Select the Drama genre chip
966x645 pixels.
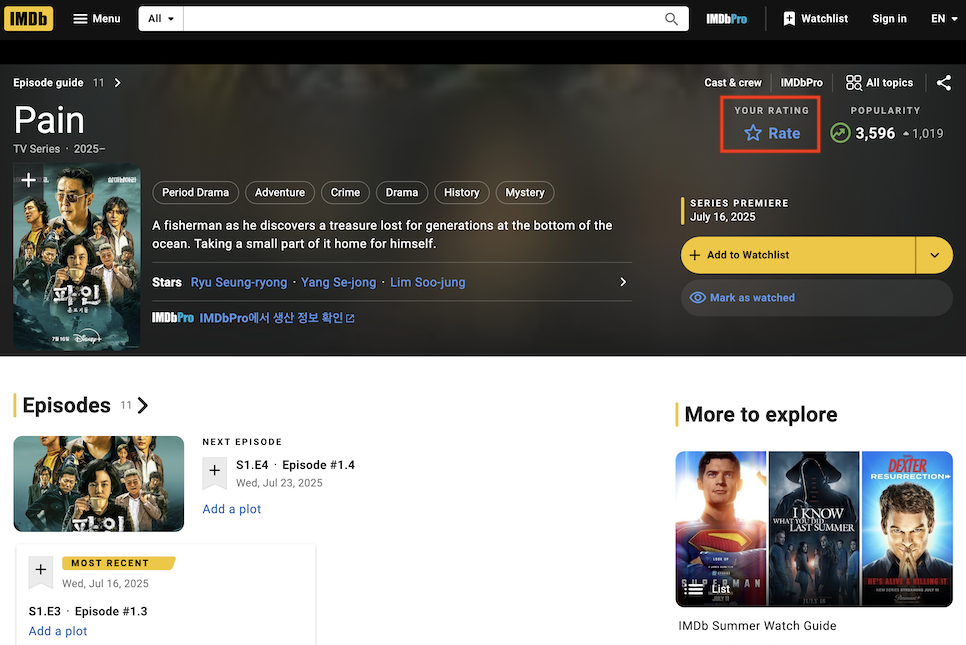tap(402, 193)
